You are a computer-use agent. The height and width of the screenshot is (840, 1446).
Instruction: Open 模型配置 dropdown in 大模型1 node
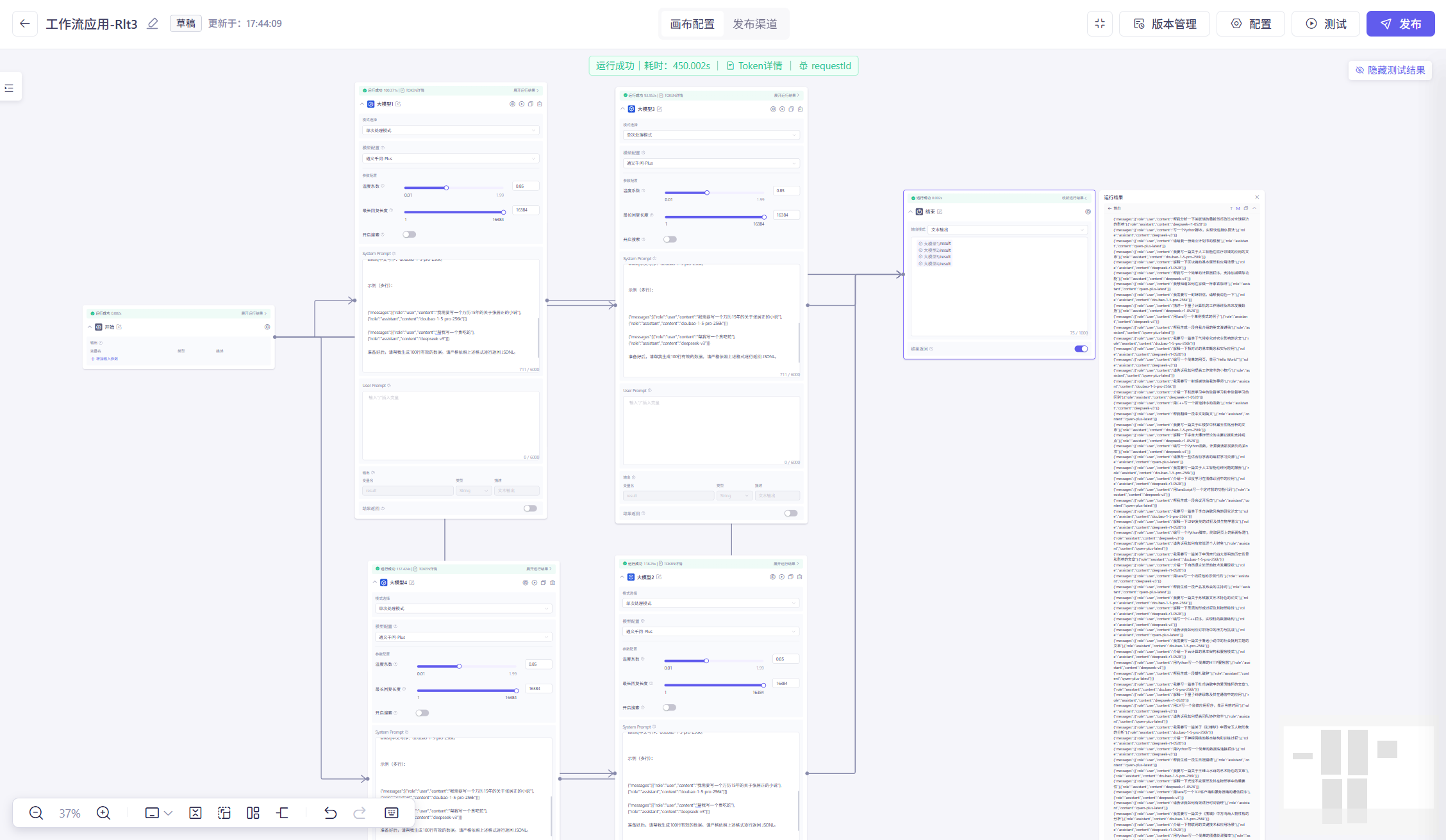click(451, 158)
